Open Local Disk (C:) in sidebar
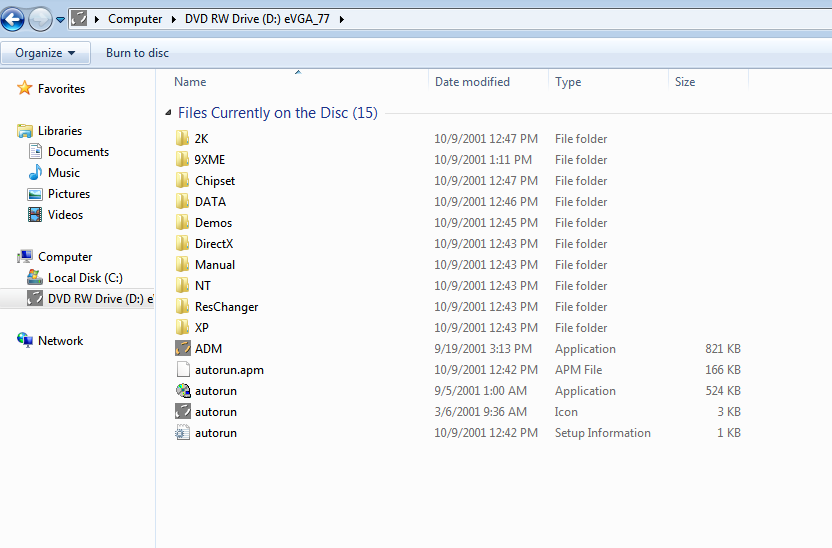 pyautogui.click(x=85, y=277)
